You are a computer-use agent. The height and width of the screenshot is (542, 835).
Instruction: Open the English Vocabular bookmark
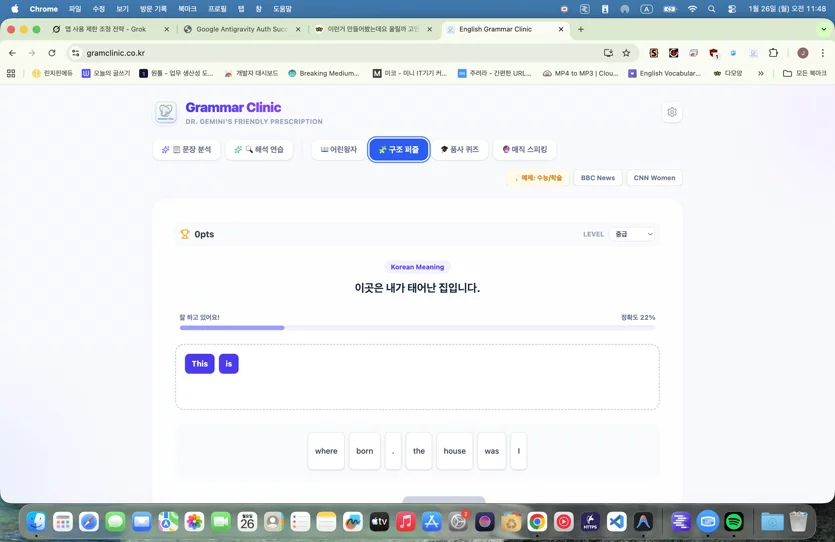pos(664,73)
